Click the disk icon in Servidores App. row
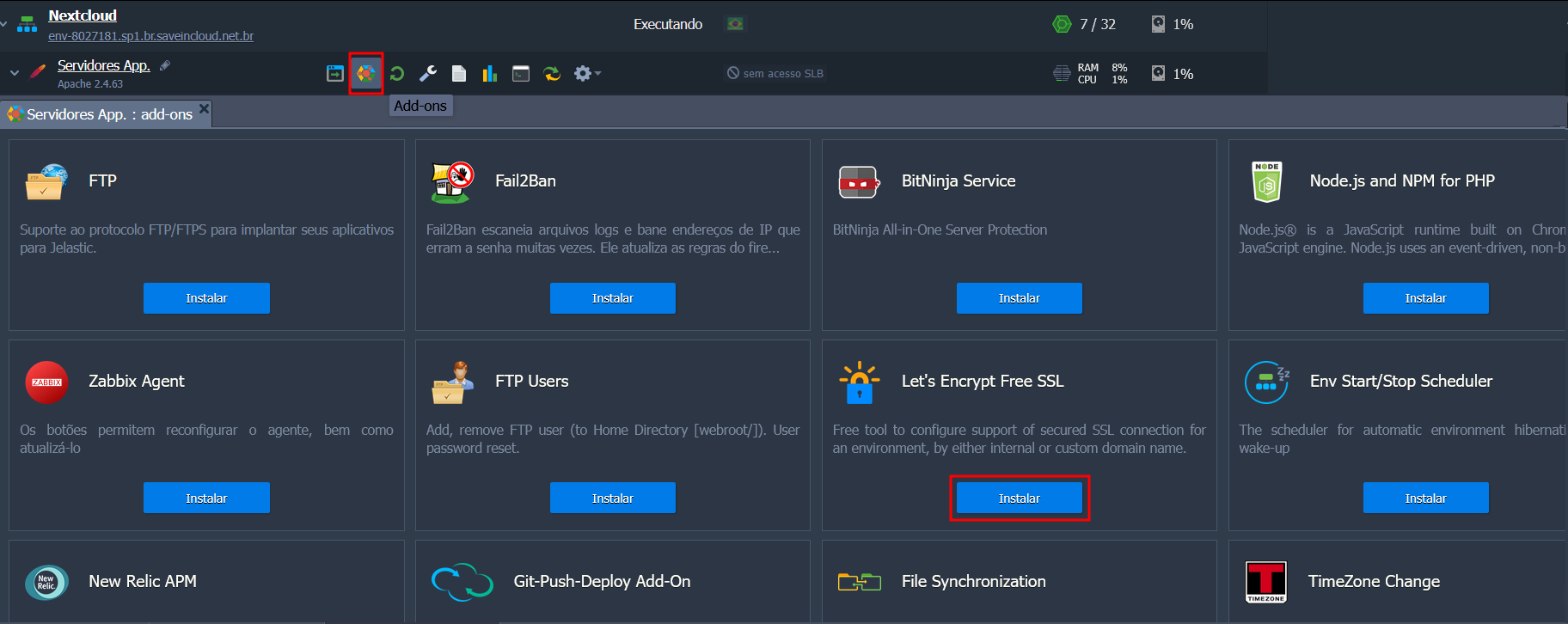This screenshot has width=1568, height=624. click(x=1158, y=73)
